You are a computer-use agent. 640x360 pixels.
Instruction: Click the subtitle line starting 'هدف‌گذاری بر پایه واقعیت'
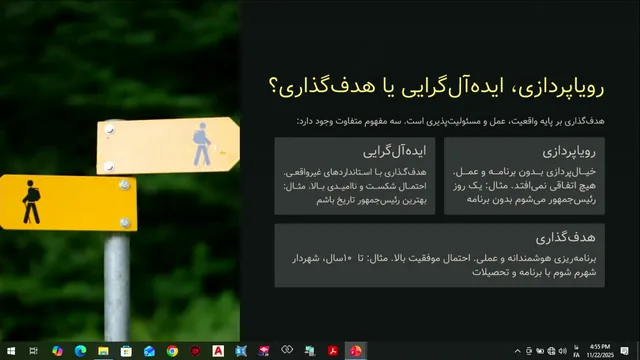coord(450,122)
